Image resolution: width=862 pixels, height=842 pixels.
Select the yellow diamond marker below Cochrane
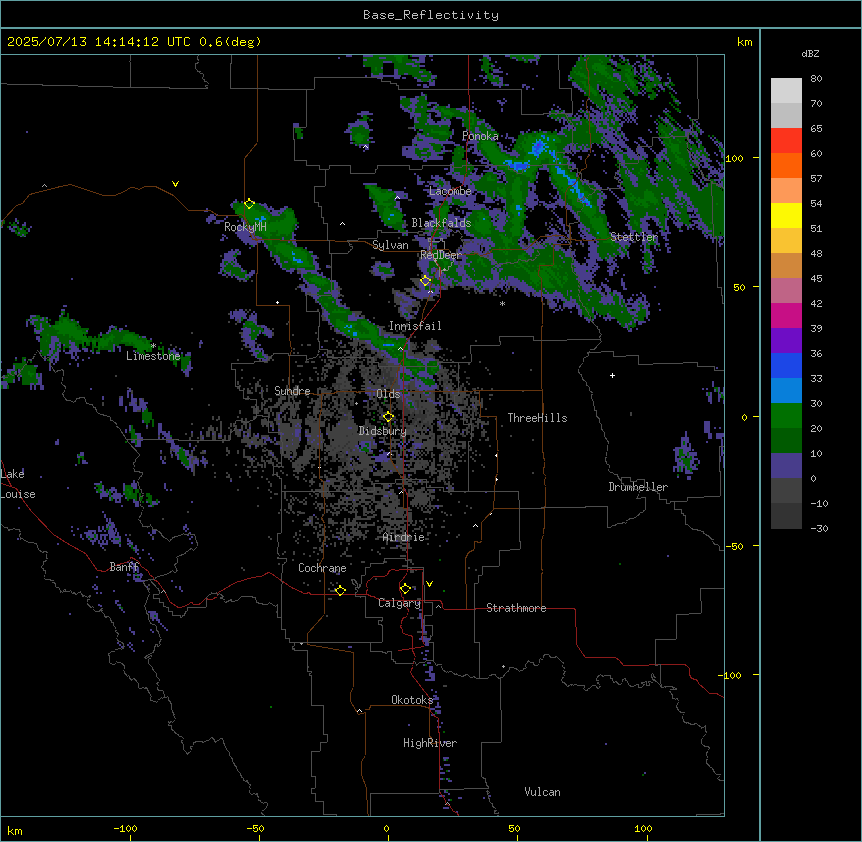pyautogui.click(x=340, y=591)
